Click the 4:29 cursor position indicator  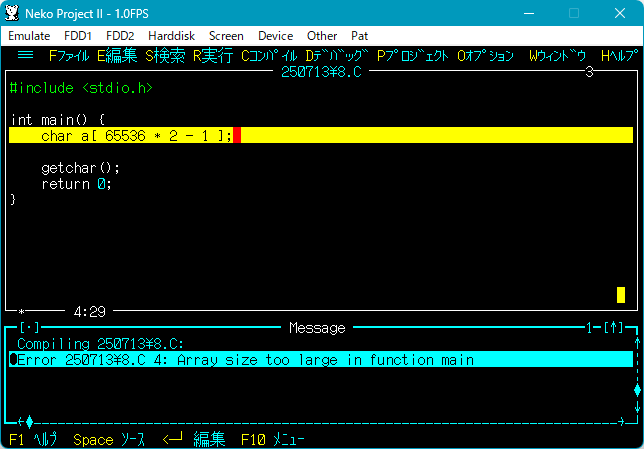(90, 312)
